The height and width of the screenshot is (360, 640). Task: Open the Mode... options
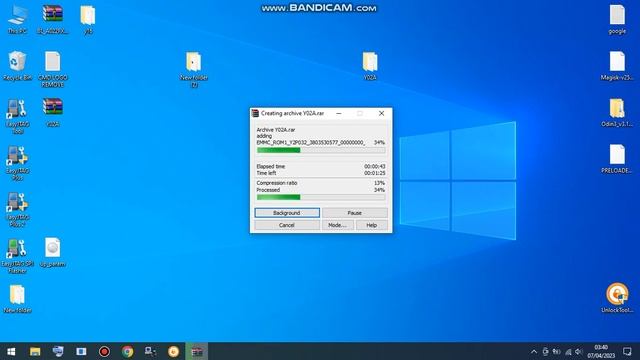tap(338, 225)
